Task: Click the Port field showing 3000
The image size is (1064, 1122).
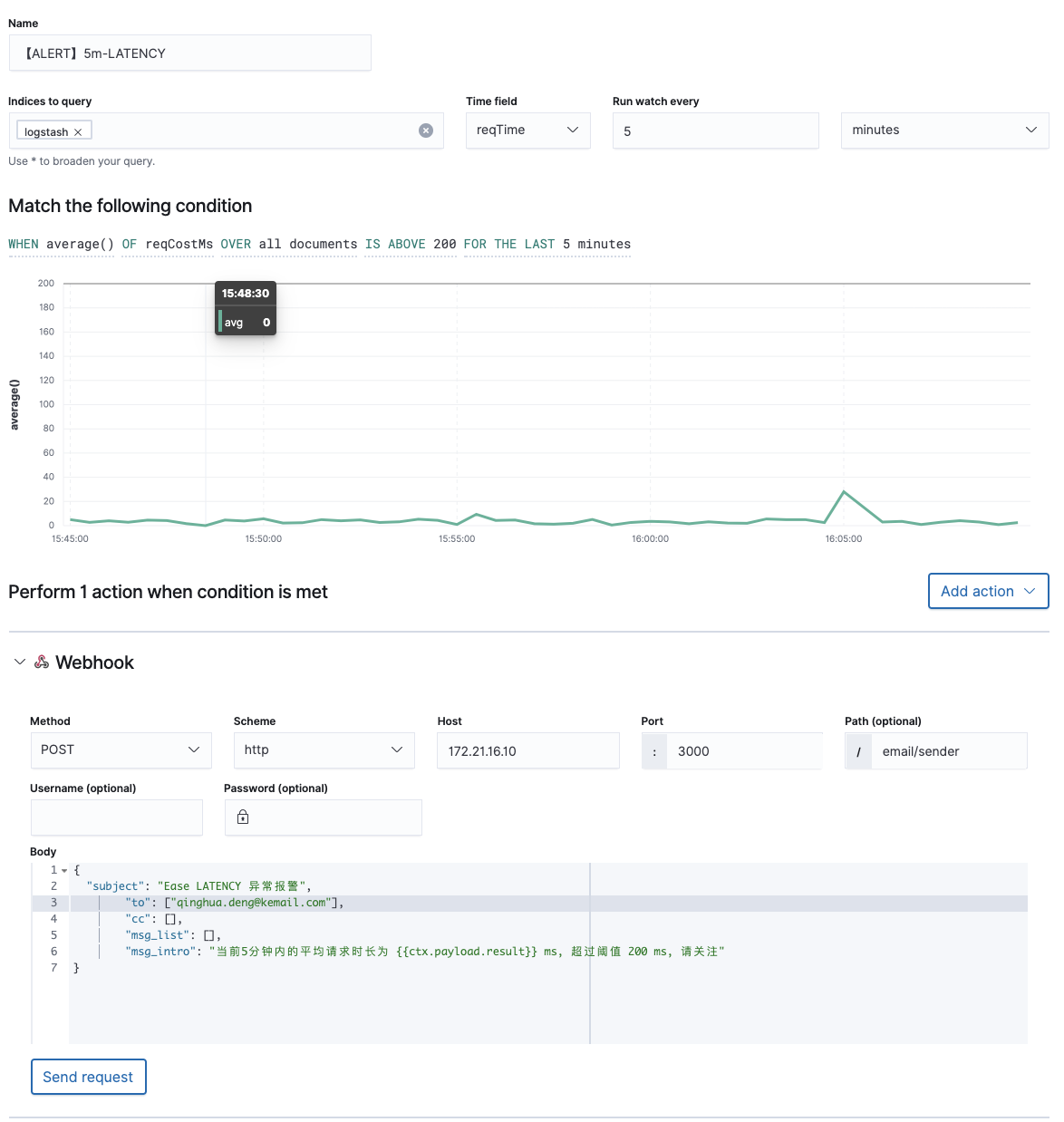Action: pos(743,751)
